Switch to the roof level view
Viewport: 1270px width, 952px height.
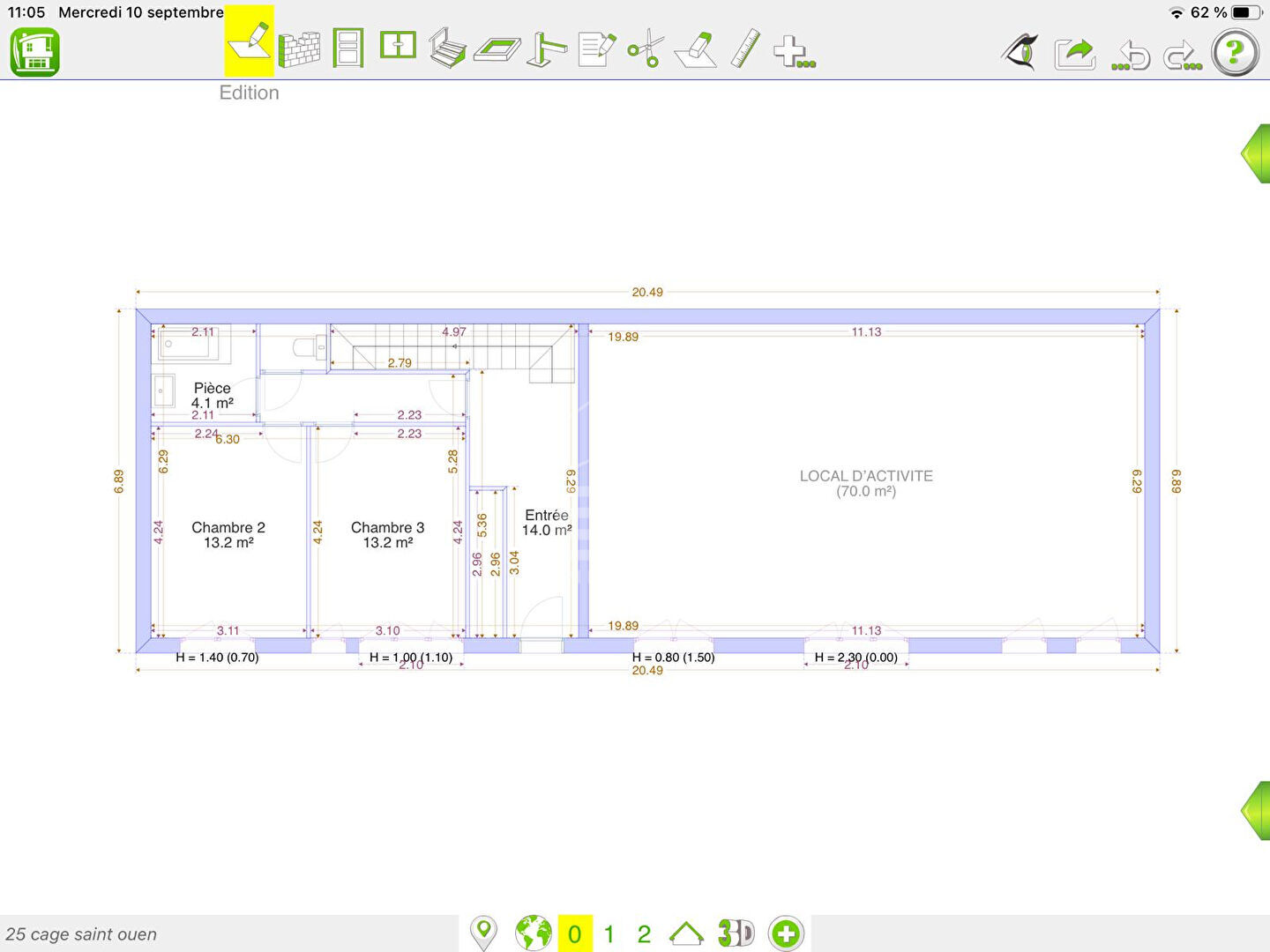[686, 933]
